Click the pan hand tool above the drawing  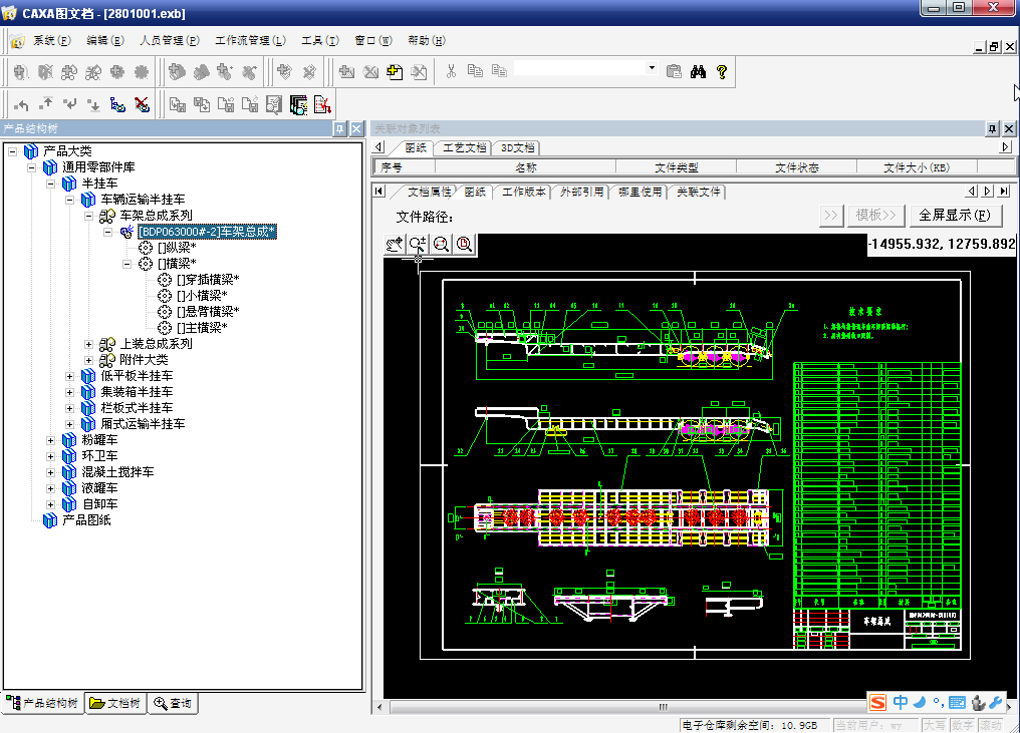(395, 244)
